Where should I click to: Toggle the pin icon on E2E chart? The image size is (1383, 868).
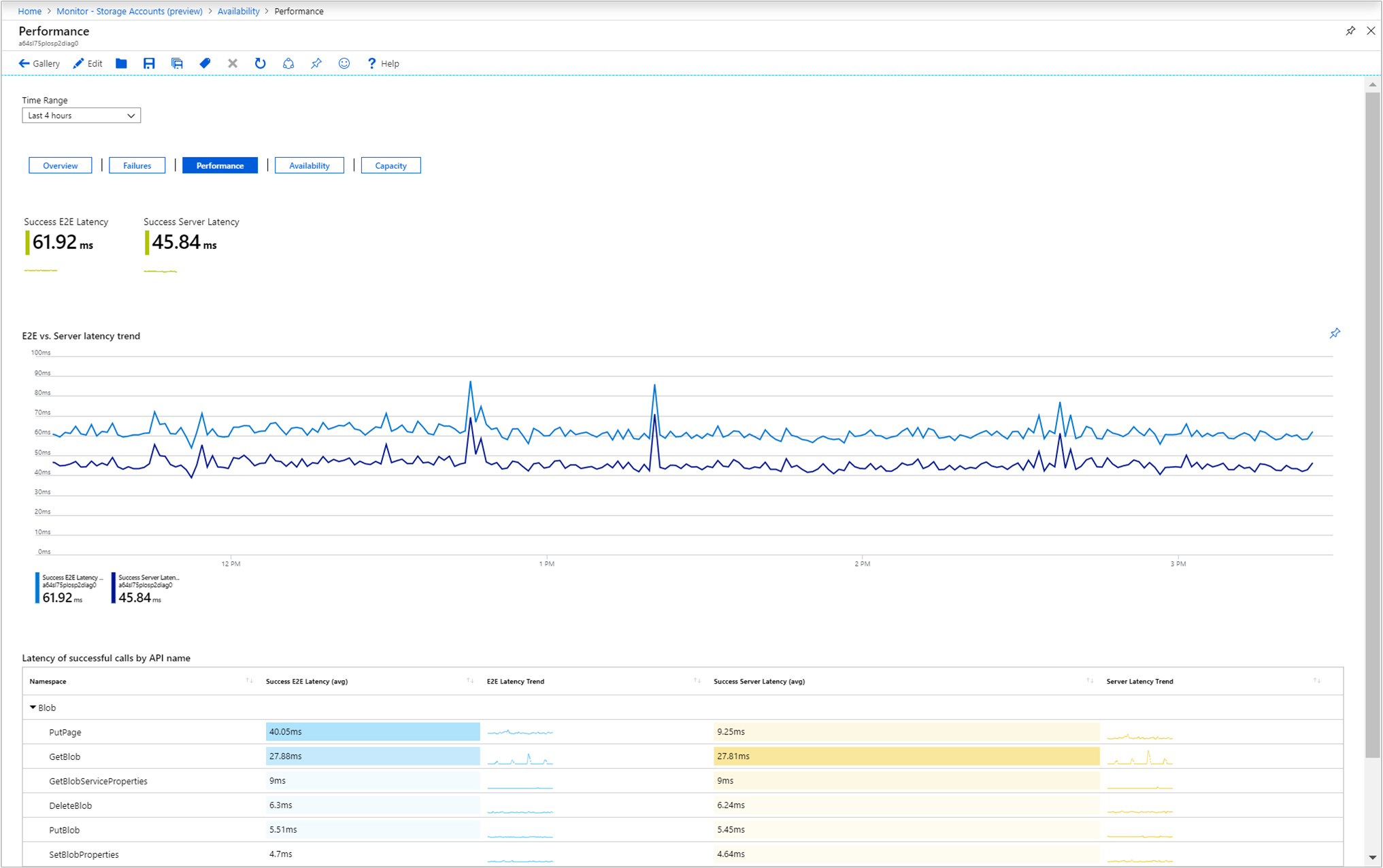1335,332
